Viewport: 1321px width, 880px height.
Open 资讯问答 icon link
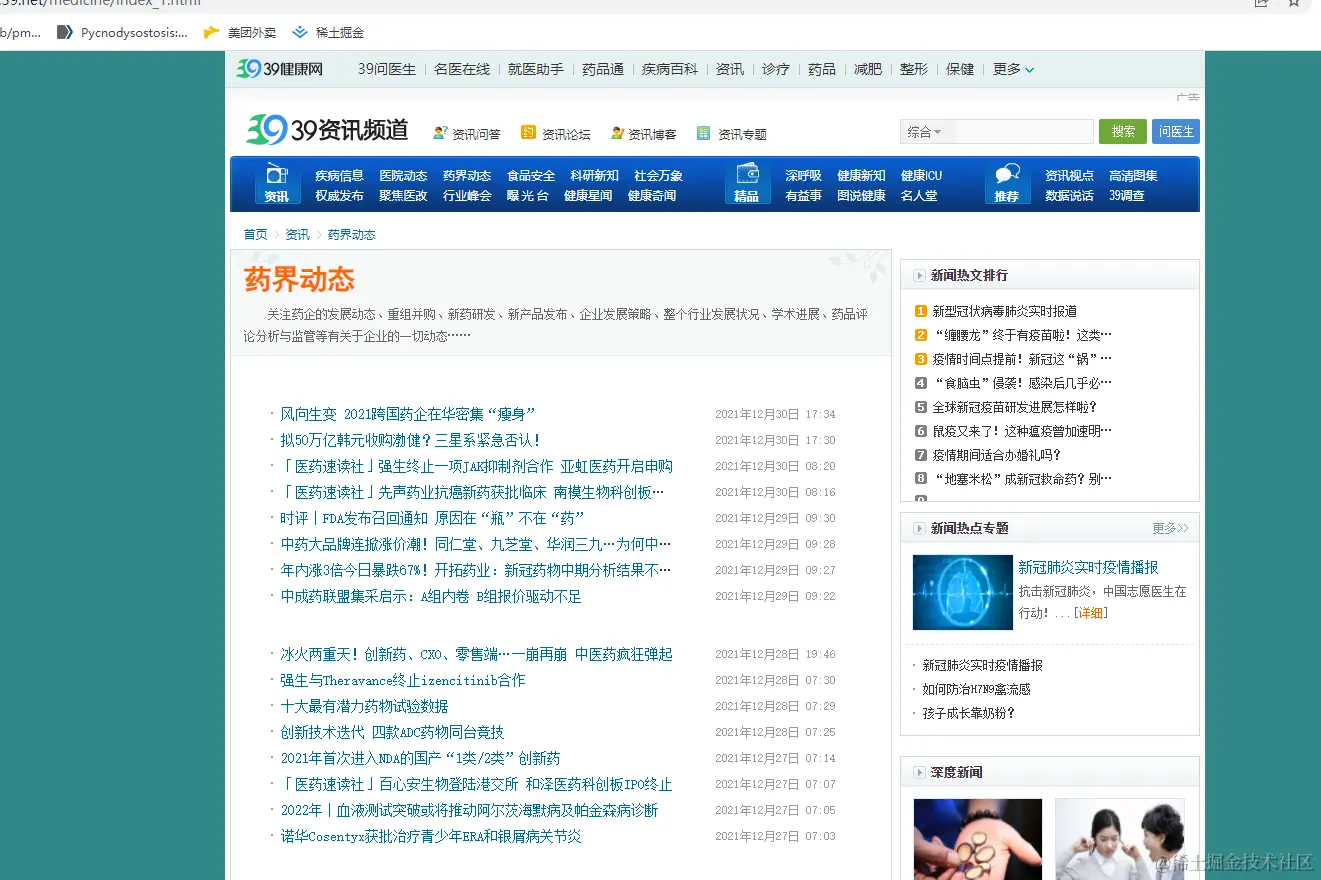click(x=466, y=134)
